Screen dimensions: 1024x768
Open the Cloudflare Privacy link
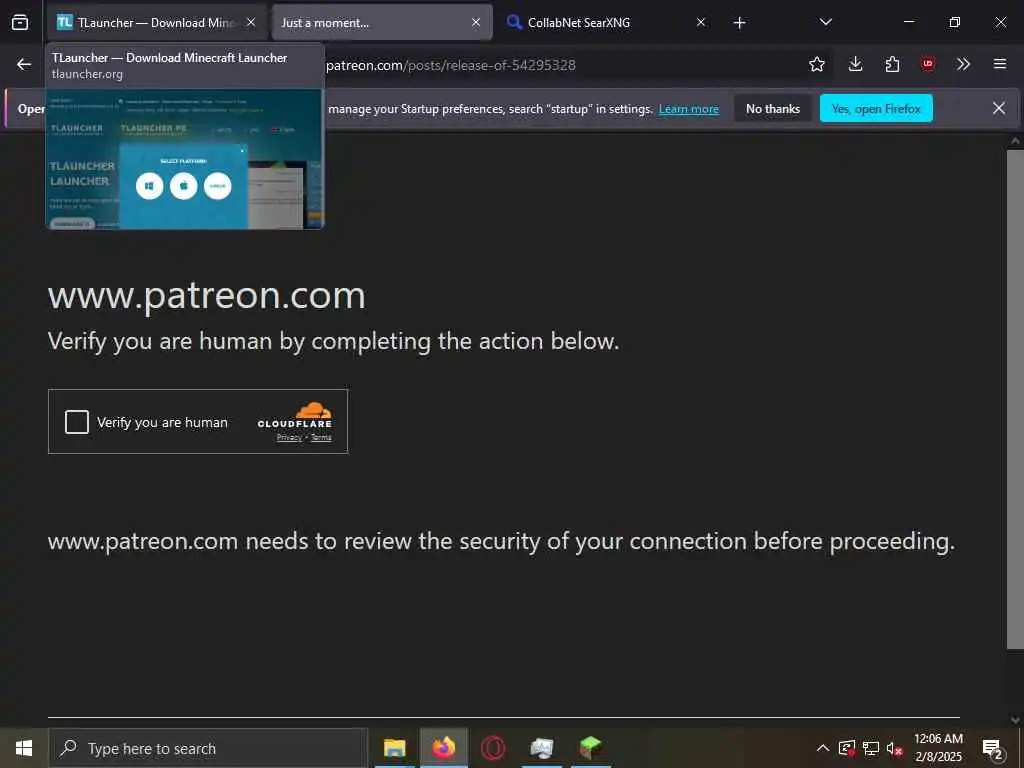click(289, 438)
